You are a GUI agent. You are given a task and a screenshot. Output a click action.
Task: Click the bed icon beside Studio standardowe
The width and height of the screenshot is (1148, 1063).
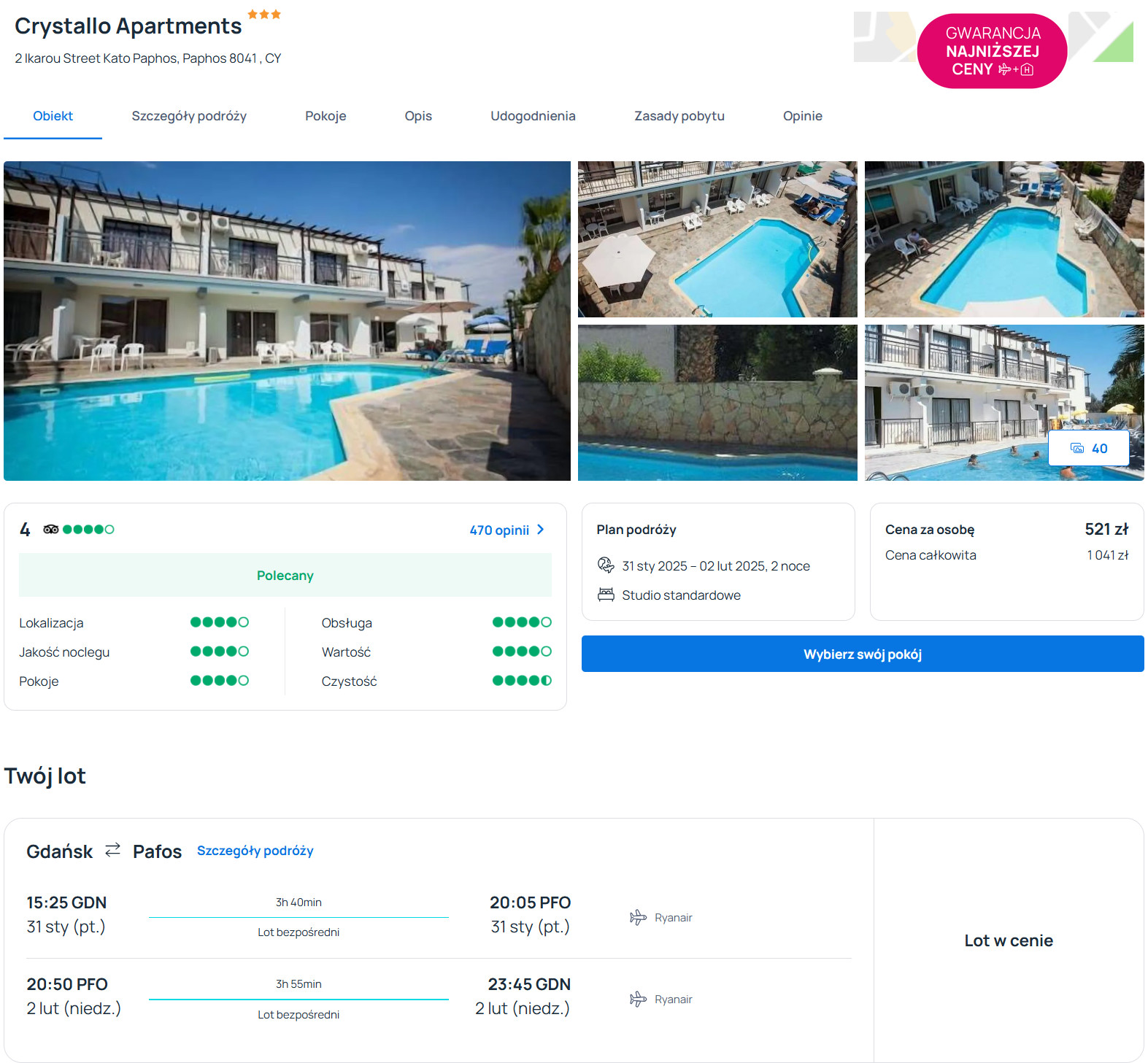pyautogui.click(x=606, y=595)
